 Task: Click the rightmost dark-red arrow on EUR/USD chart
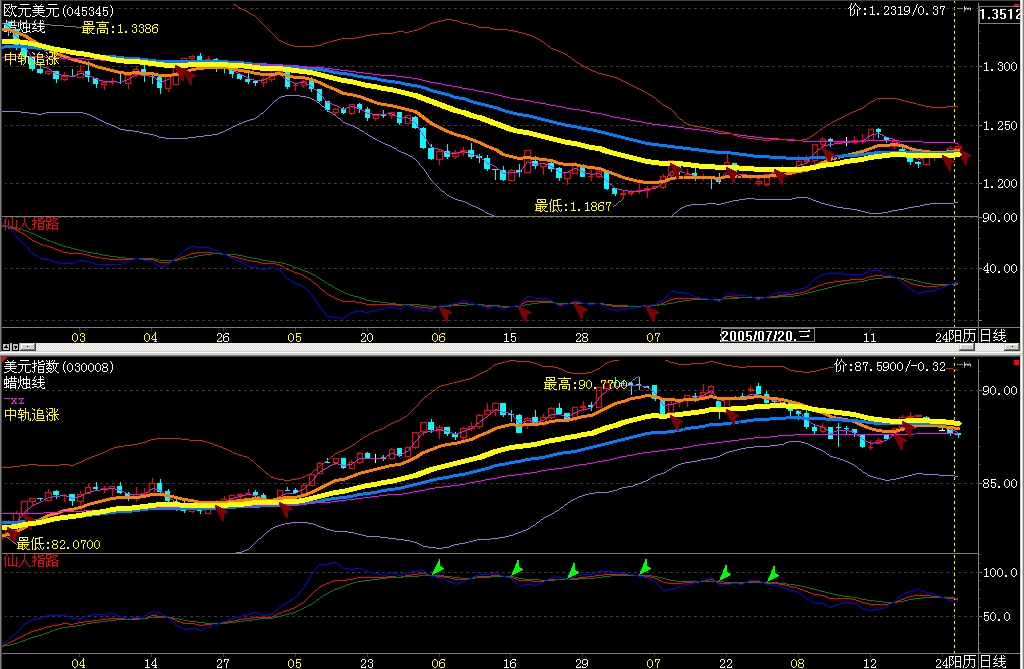pyautogui.click(x=965, y=157)
